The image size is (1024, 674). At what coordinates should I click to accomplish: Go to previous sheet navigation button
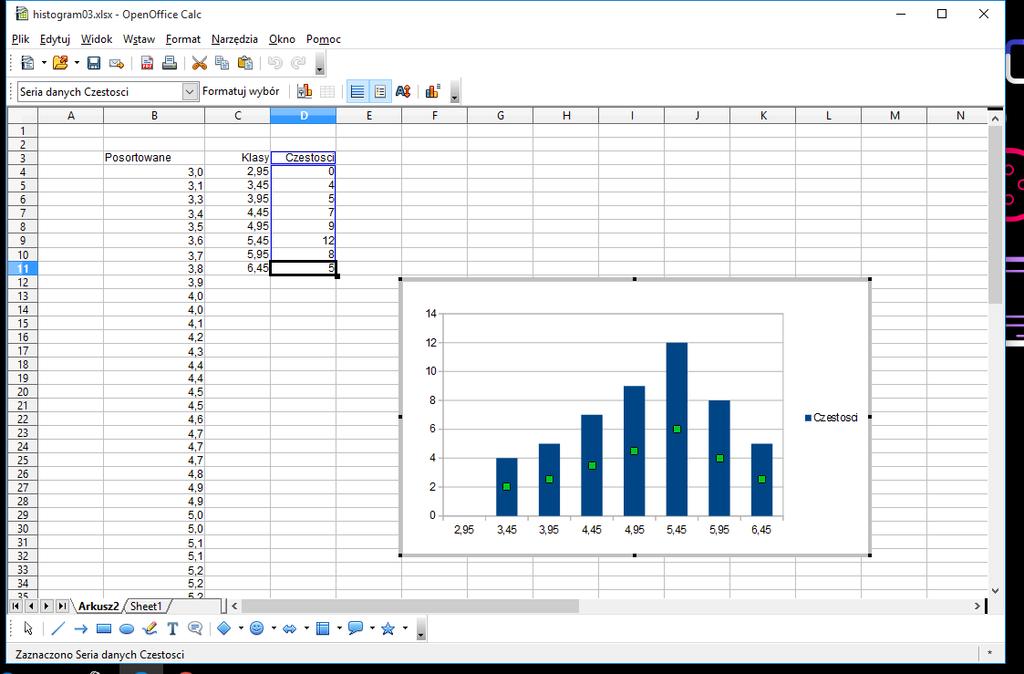(x=31, y=606)
